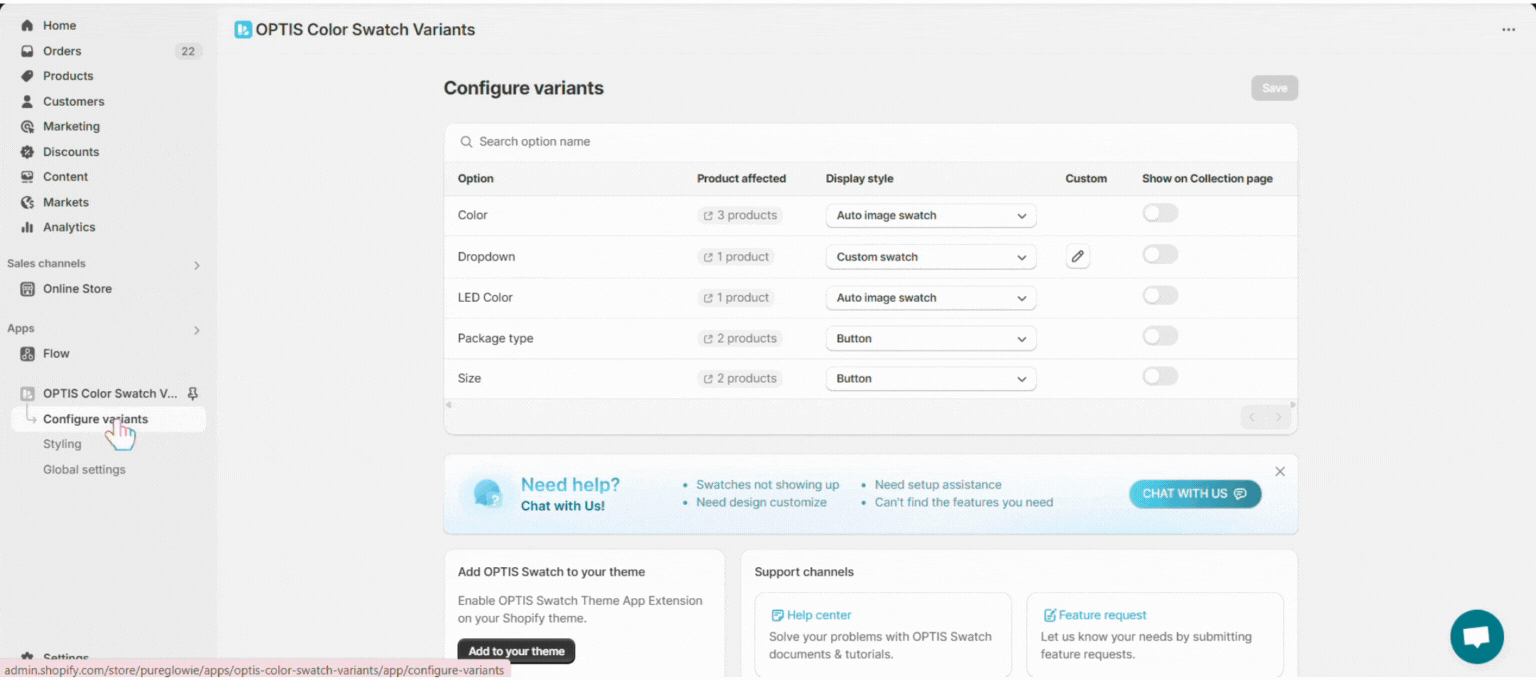Open Size display style dropdown
The image size is (1536, 680).
(931, 379)
